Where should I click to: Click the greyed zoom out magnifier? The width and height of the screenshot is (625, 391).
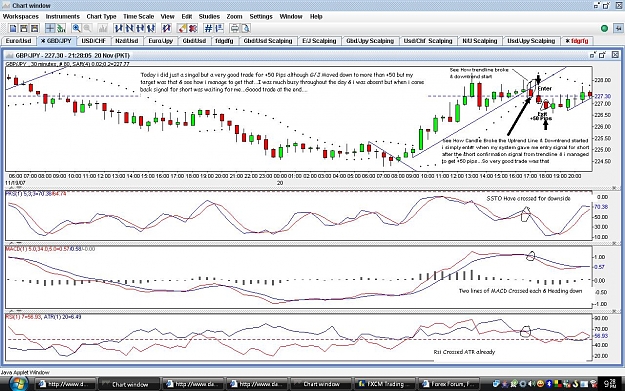[87, 28]
